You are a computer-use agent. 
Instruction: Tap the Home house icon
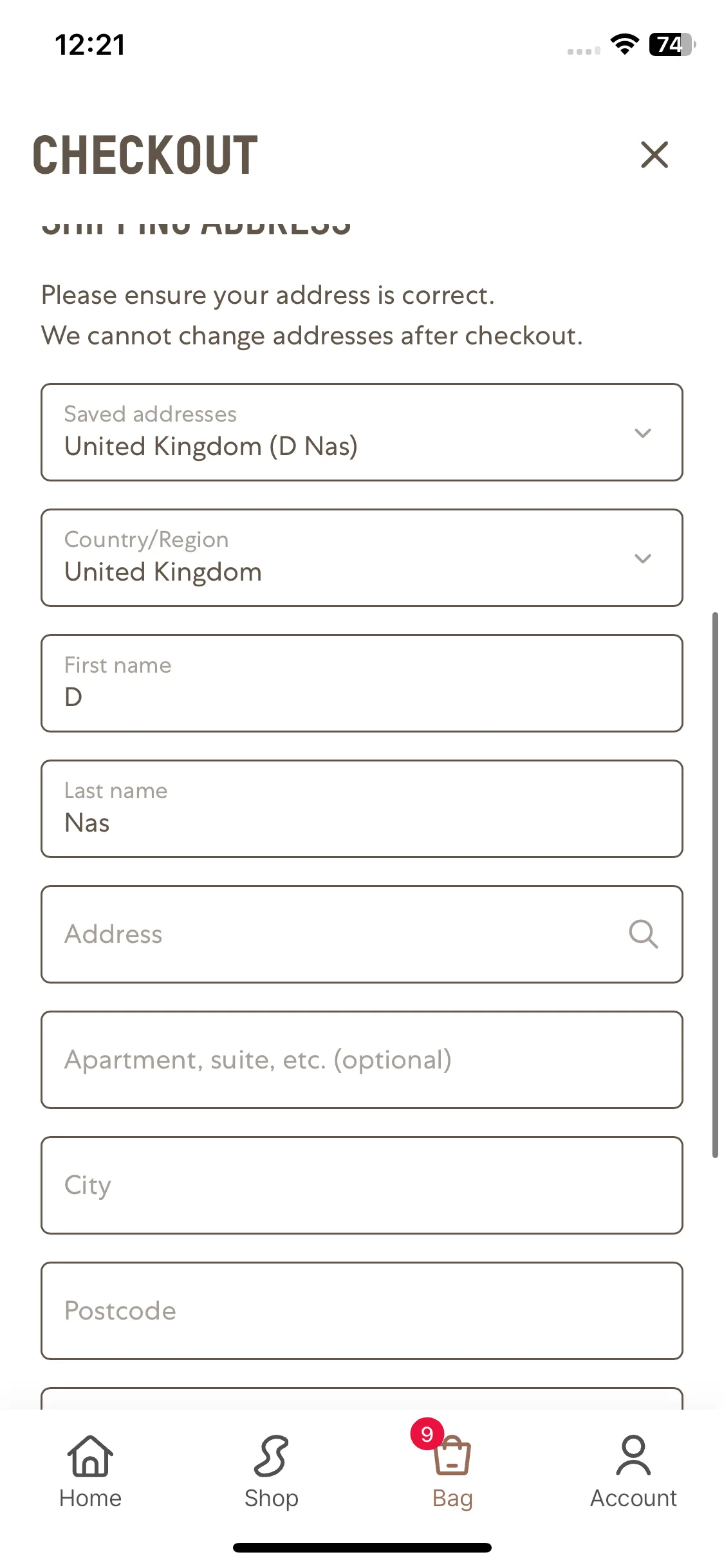[x=90, y=1456]
